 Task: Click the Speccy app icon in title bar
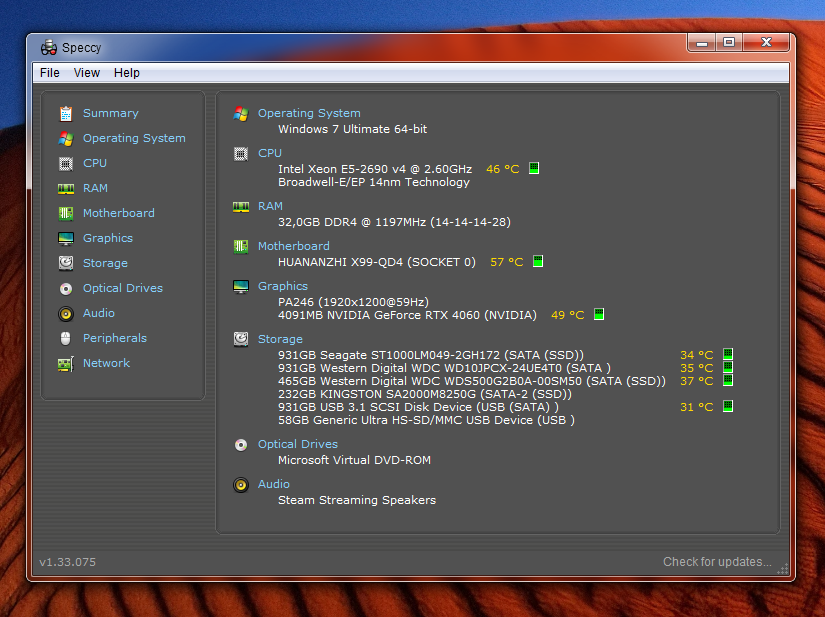click(49, 47)
